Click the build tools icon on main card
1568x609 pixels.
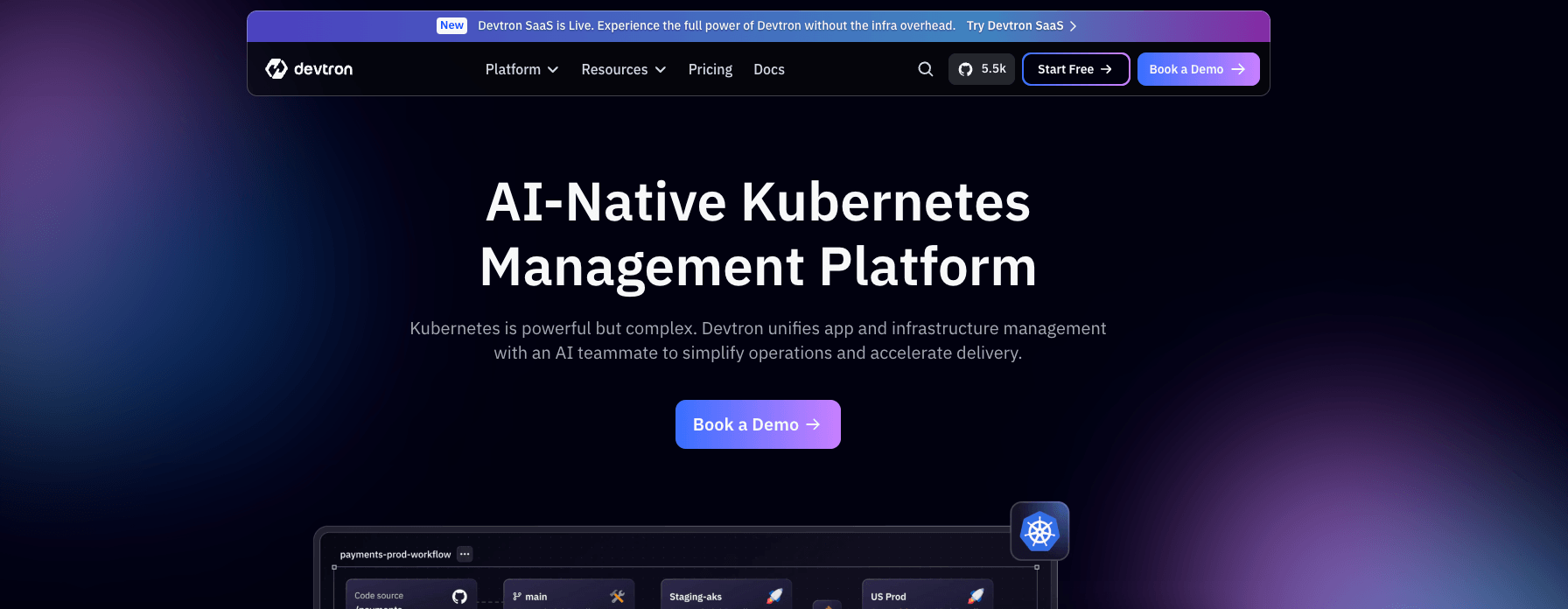617,597
